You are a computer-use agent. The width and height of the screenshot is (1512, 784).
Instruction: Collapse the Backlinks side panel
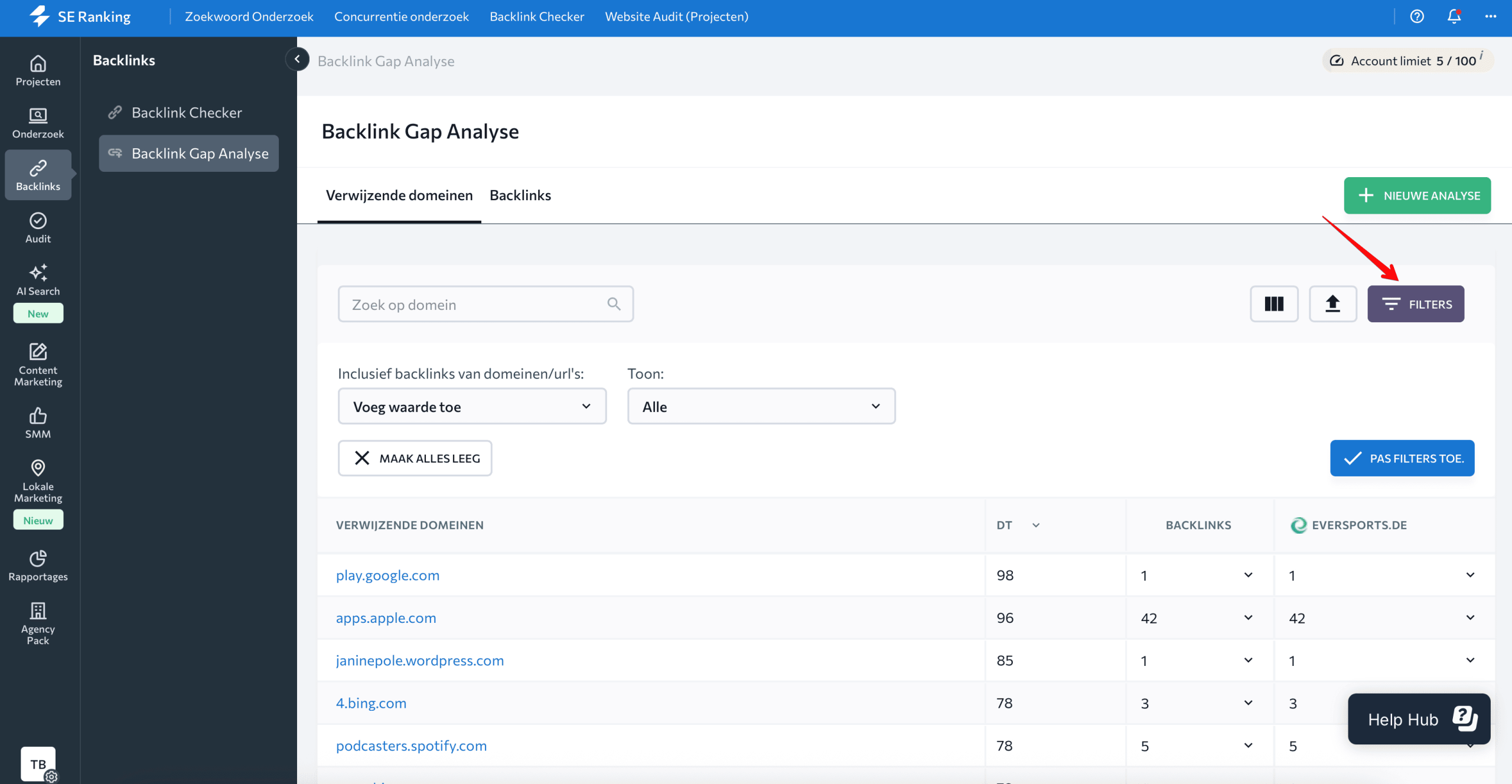pyautogui.click(x=297, y=59)
